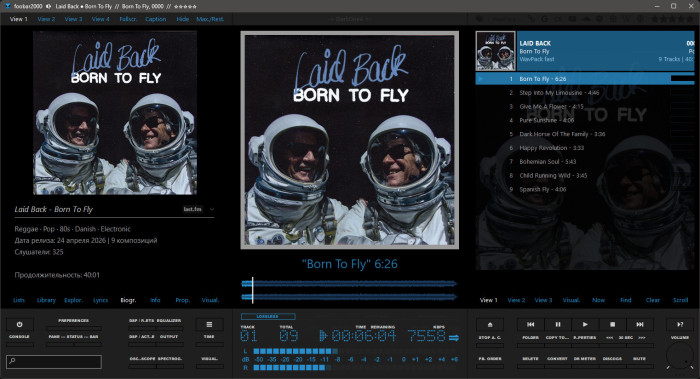The height and width of the screenshot is (379, 700).
Task: Select View 2 below the playlist
Action: 516,300
